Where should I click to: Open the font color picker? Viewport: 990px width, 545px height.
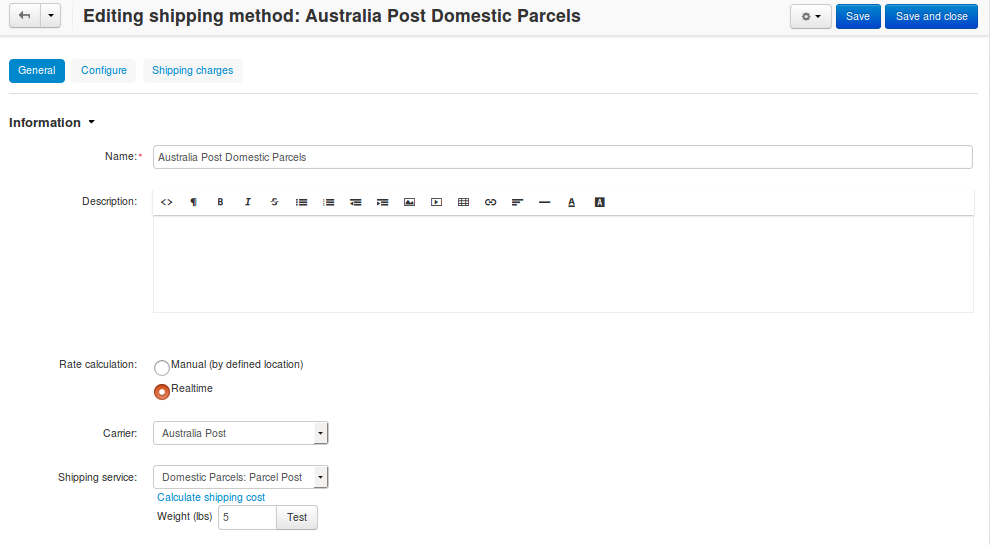pos(571,202)
